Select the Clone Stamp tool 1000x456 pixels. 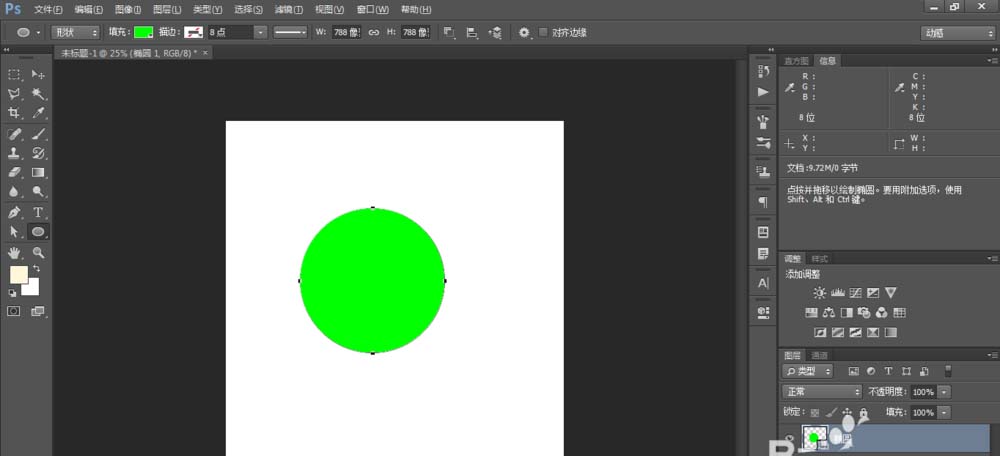(15, 153)
